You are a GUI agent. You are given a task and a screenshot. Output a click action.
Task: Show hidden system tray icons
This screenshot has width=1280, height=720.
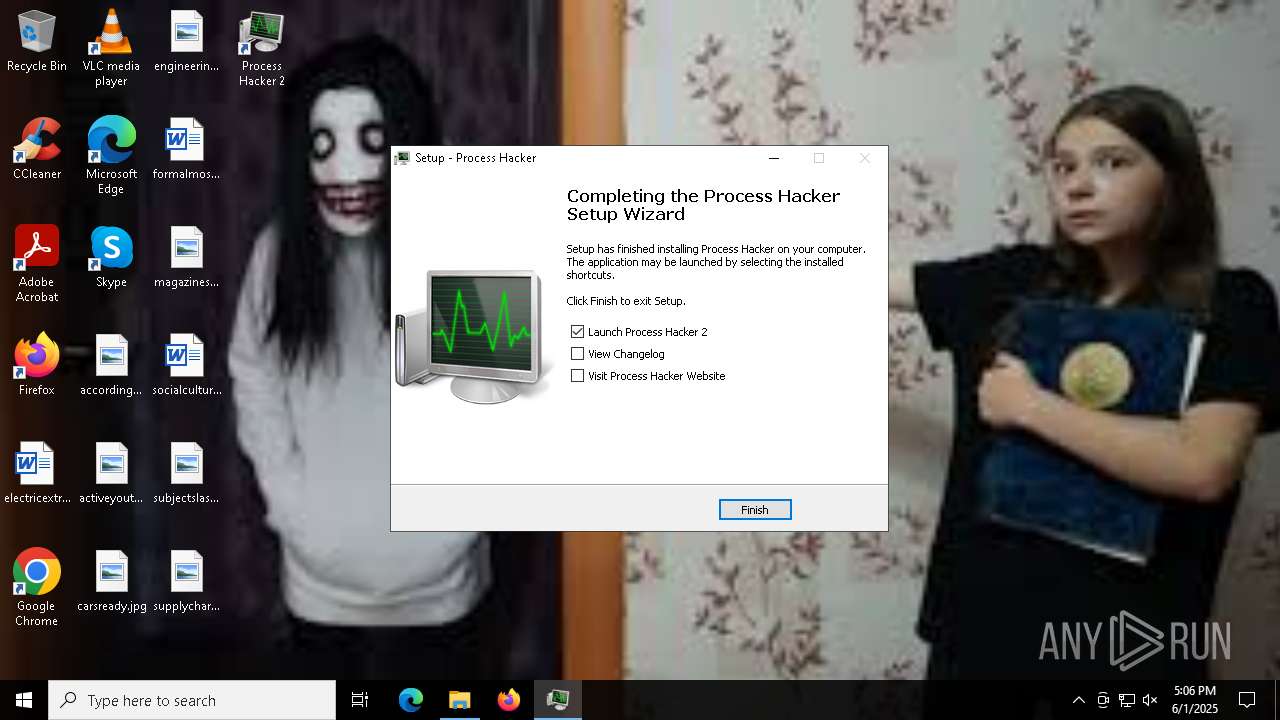[x=1078, y=700]
